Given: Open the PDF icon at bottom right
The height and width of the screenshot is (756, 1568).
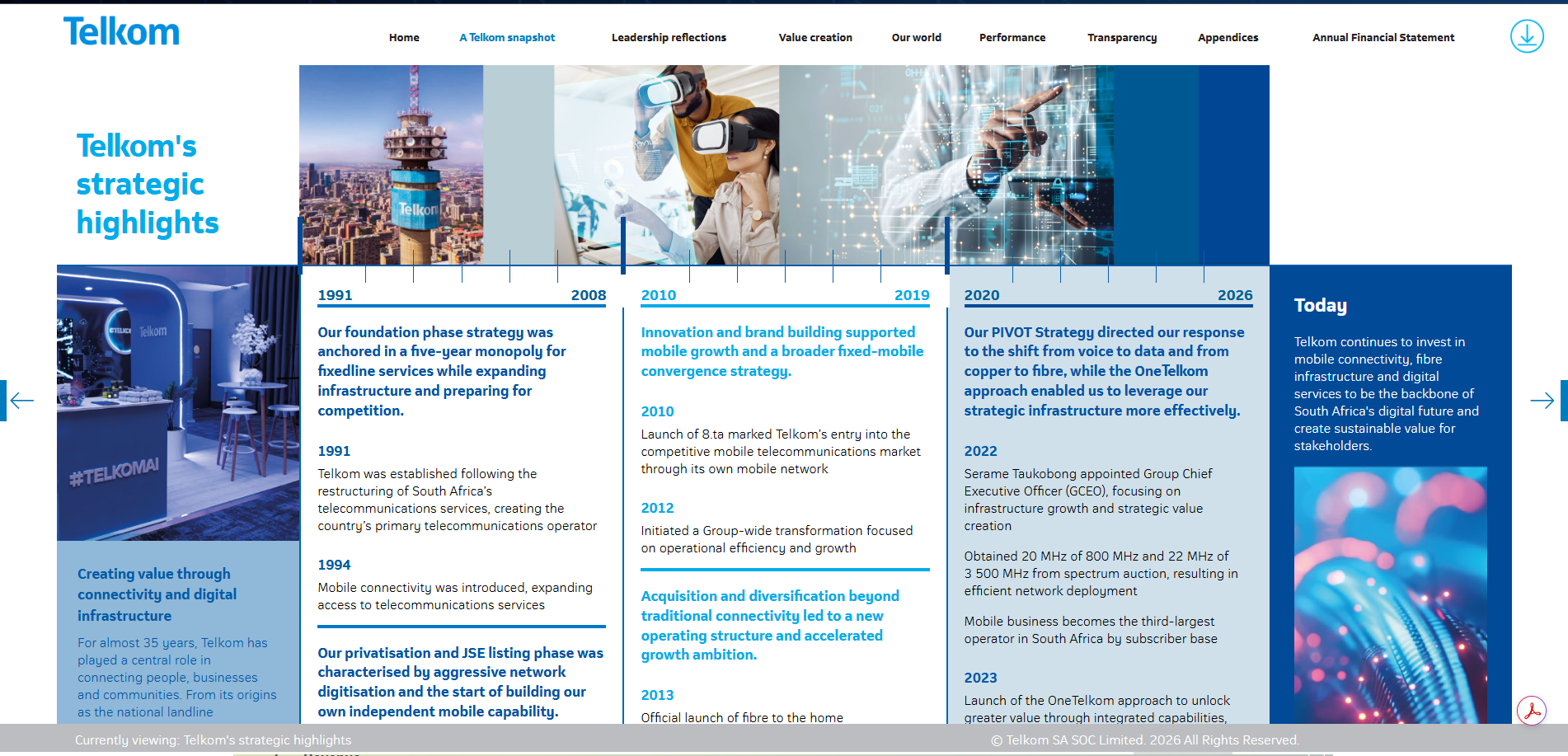Looking at the screenshot, I should click(x=1532, y=710).
